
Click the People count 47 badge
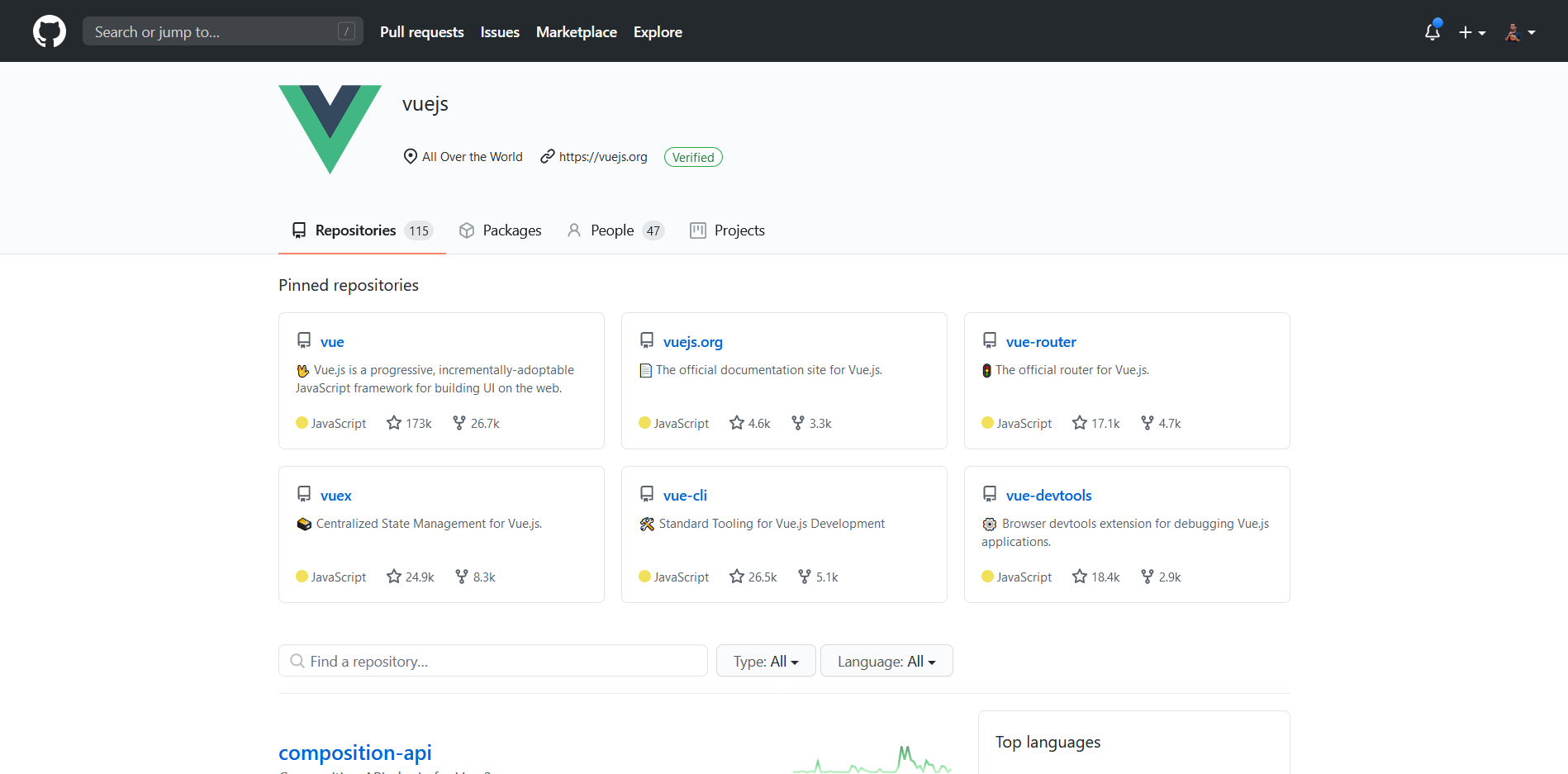pos(653,231)
